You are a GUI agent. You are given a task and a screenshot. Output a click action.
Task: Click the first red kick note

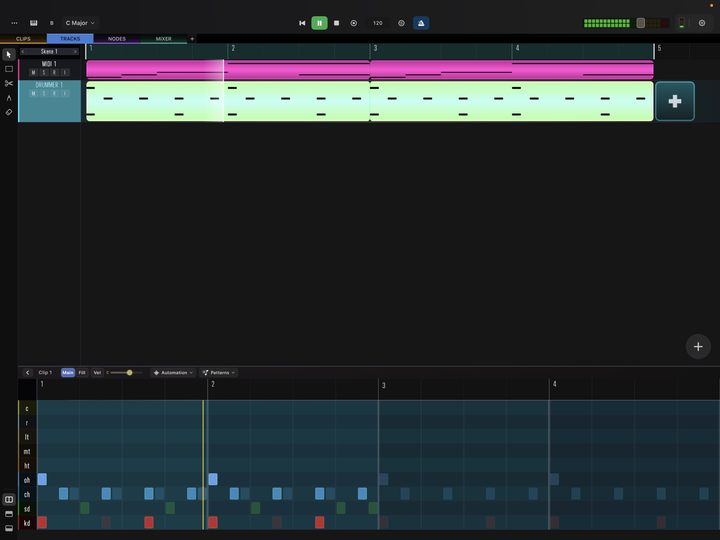point(42,522)
